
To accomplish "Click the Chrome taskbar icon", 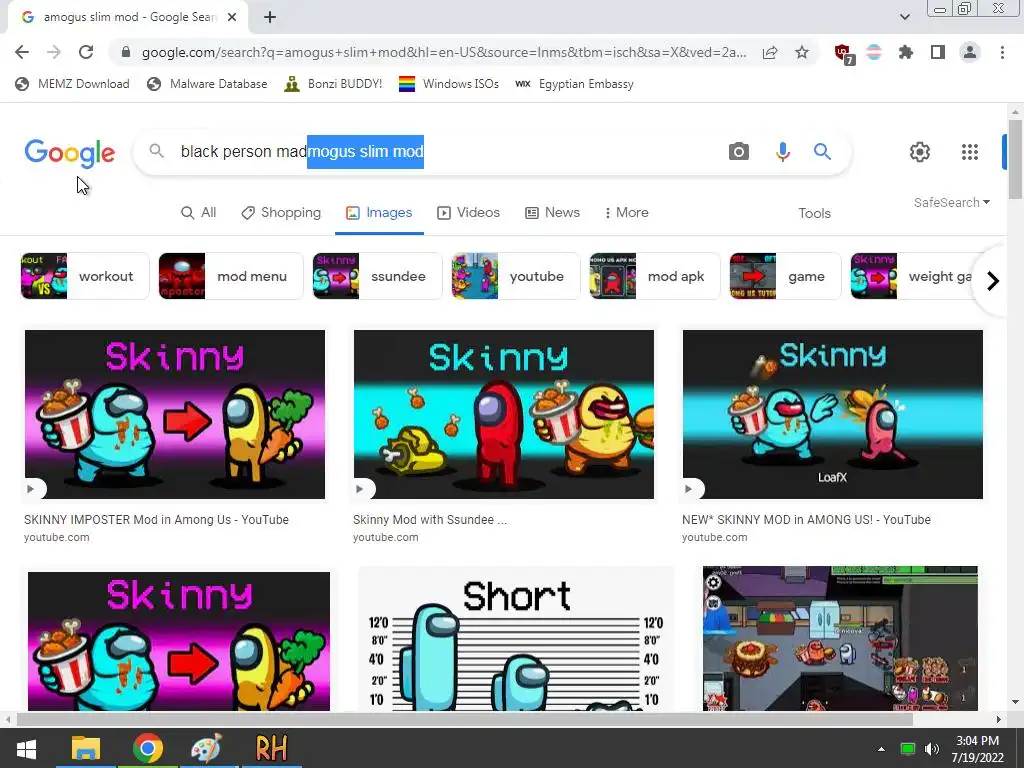I will coord(148,748).
